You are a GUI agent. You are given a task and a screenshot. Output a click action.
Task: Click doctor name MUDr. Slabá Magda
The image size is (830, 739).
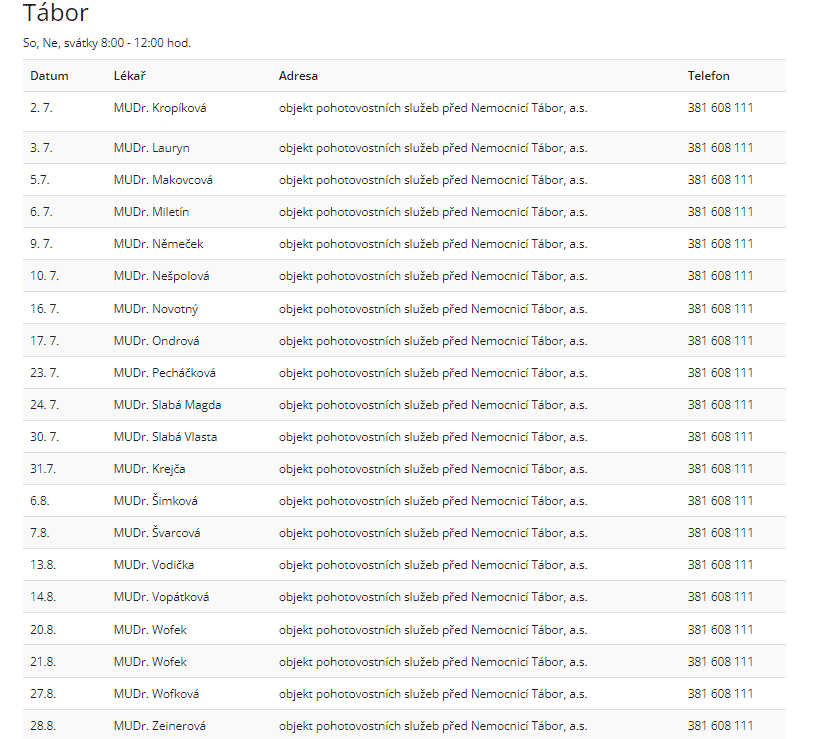coord(167,405)
